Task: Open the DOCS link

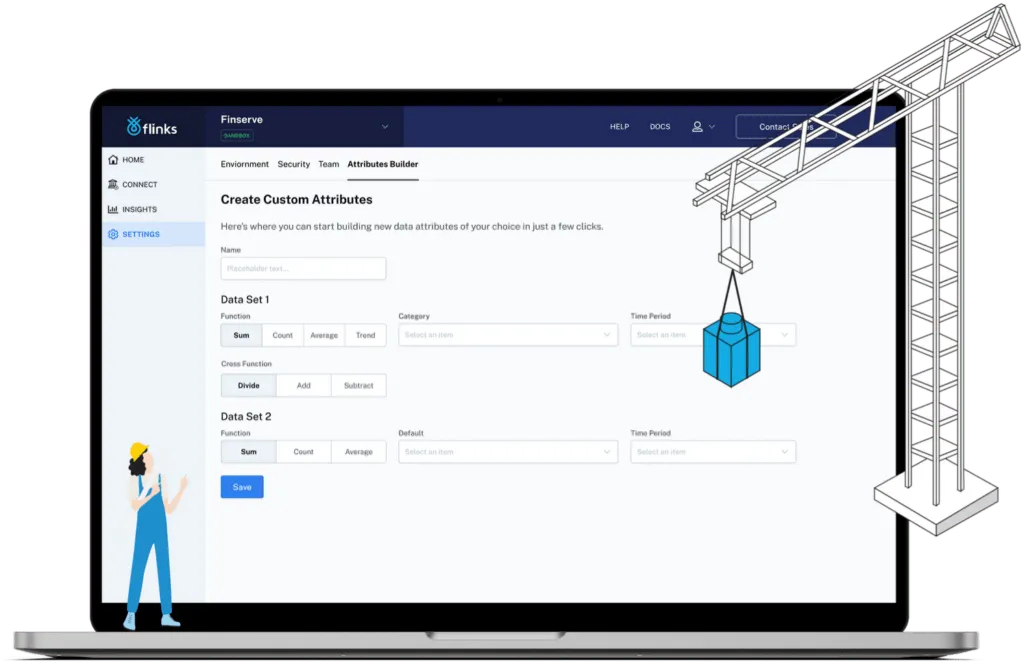Action: (x=659, y=127)
